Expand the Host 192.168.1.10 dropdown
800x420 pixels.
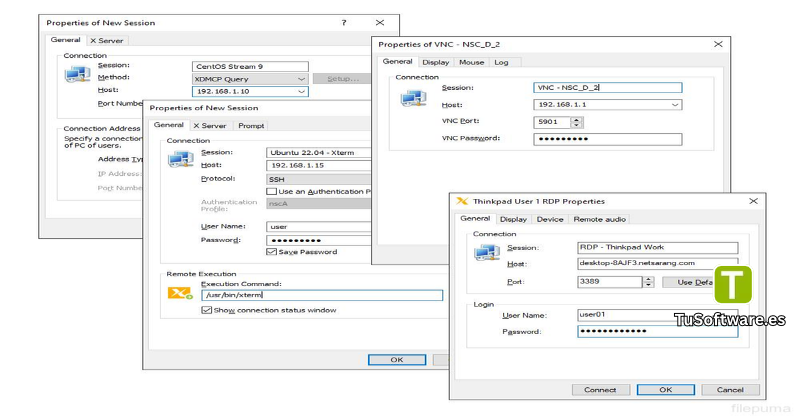point(302,91)
